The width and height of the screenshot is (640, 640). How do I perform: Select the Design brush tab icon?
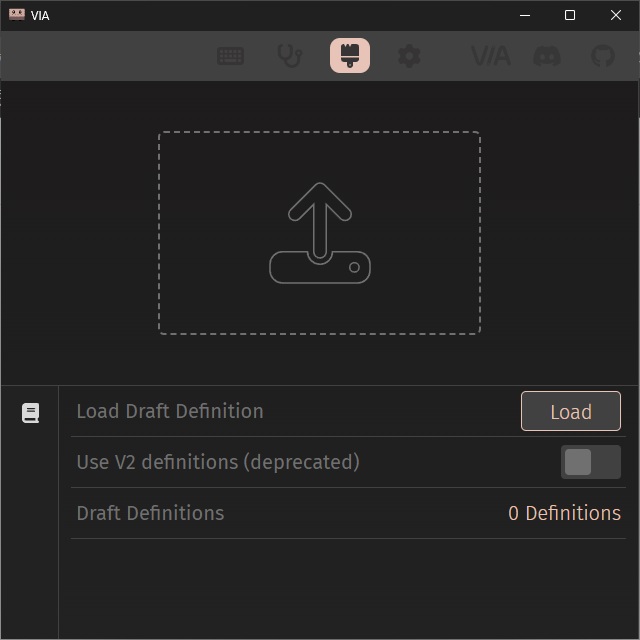(350, 56)
